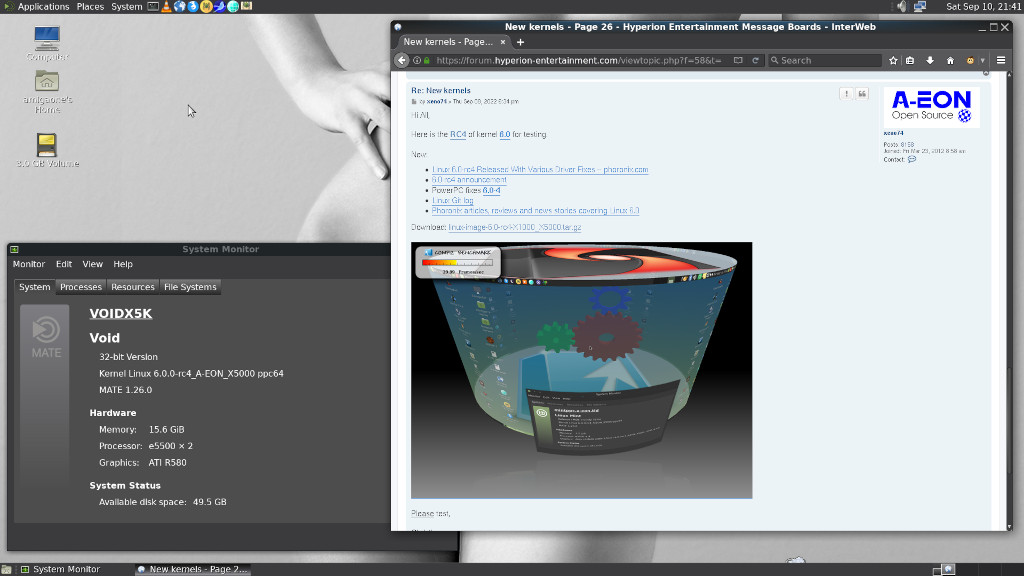View the secure connection padlock details
1024x576 pixels.
click(426, 60)
